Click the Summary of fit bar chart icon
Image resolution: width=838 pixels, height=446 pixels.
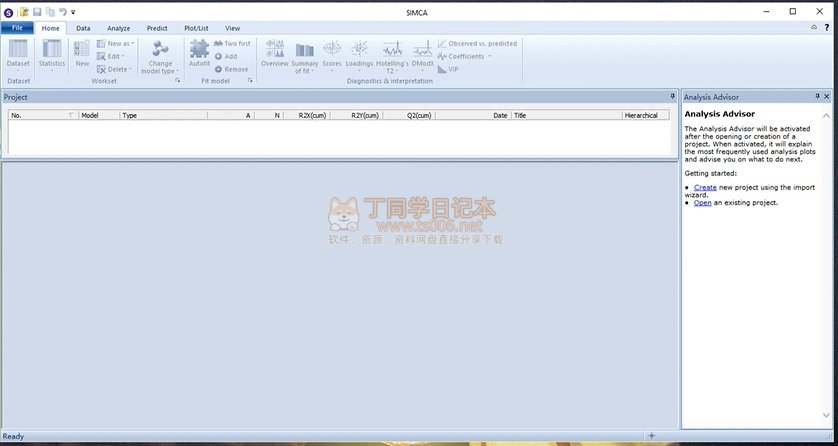[305, 49]
